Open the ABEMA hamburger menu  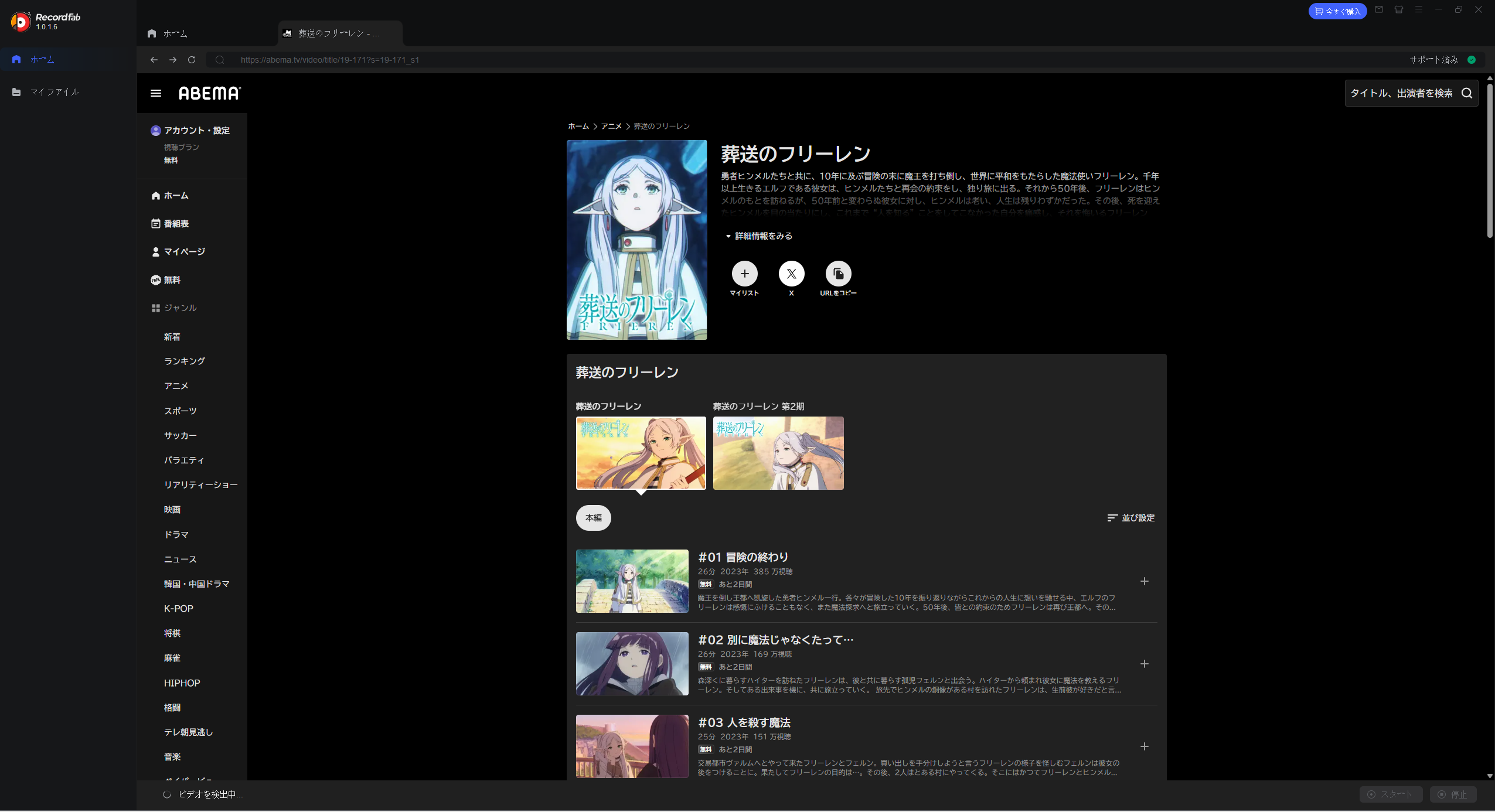[156, 93]
